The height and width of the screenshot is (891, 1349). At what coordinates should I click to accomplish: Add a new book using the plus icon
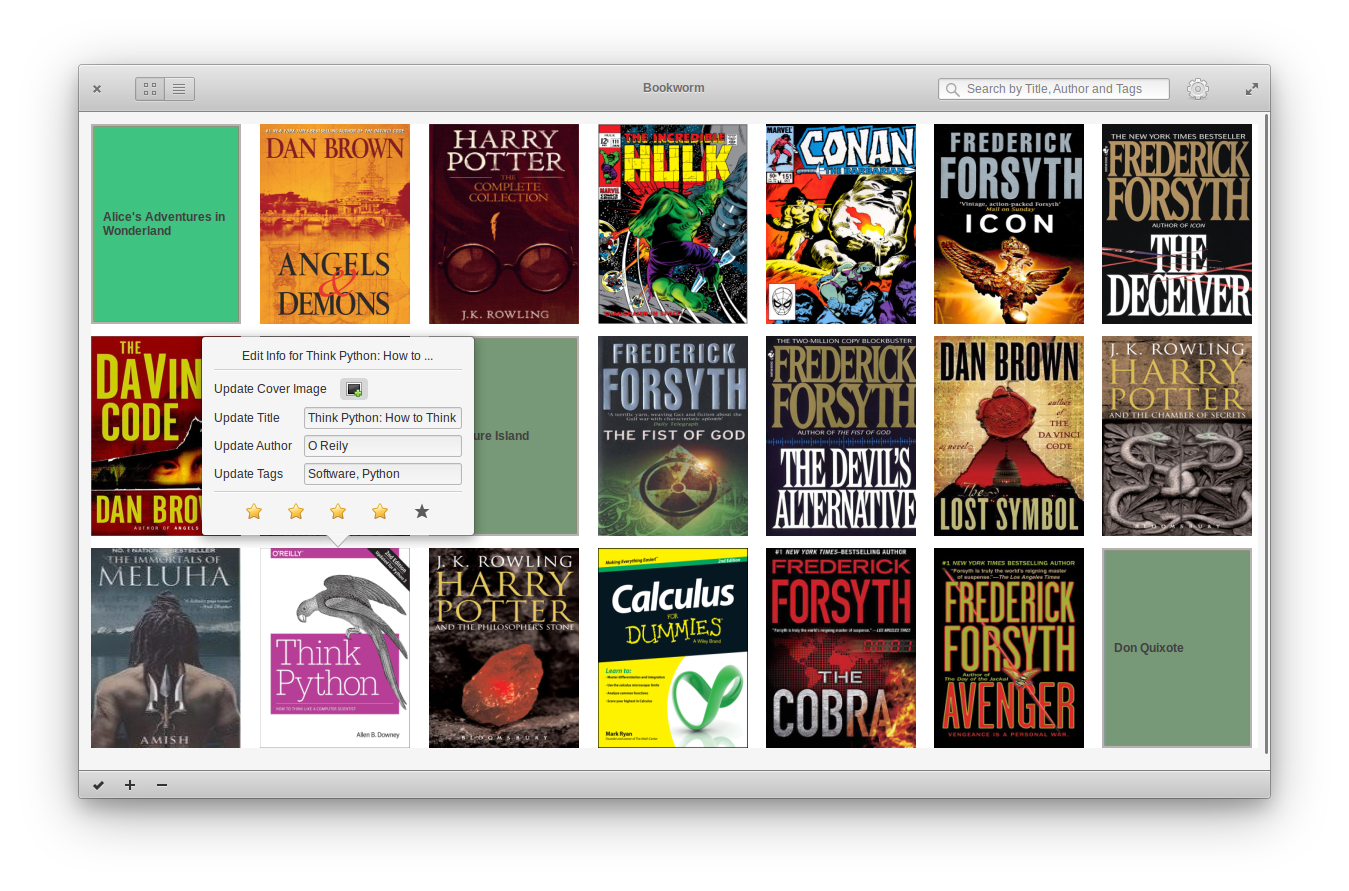pos(130,785)
